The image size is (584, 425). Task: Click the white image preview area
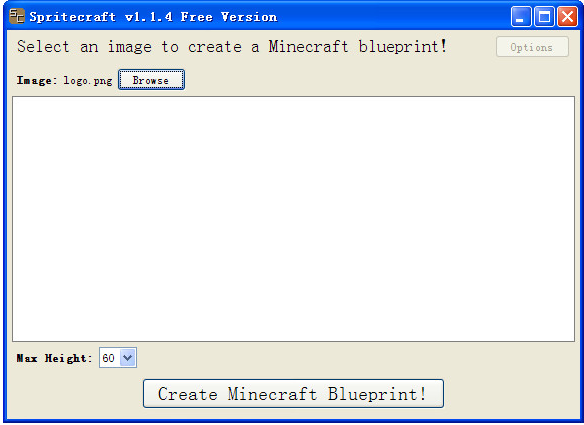(x=293, y=219)
